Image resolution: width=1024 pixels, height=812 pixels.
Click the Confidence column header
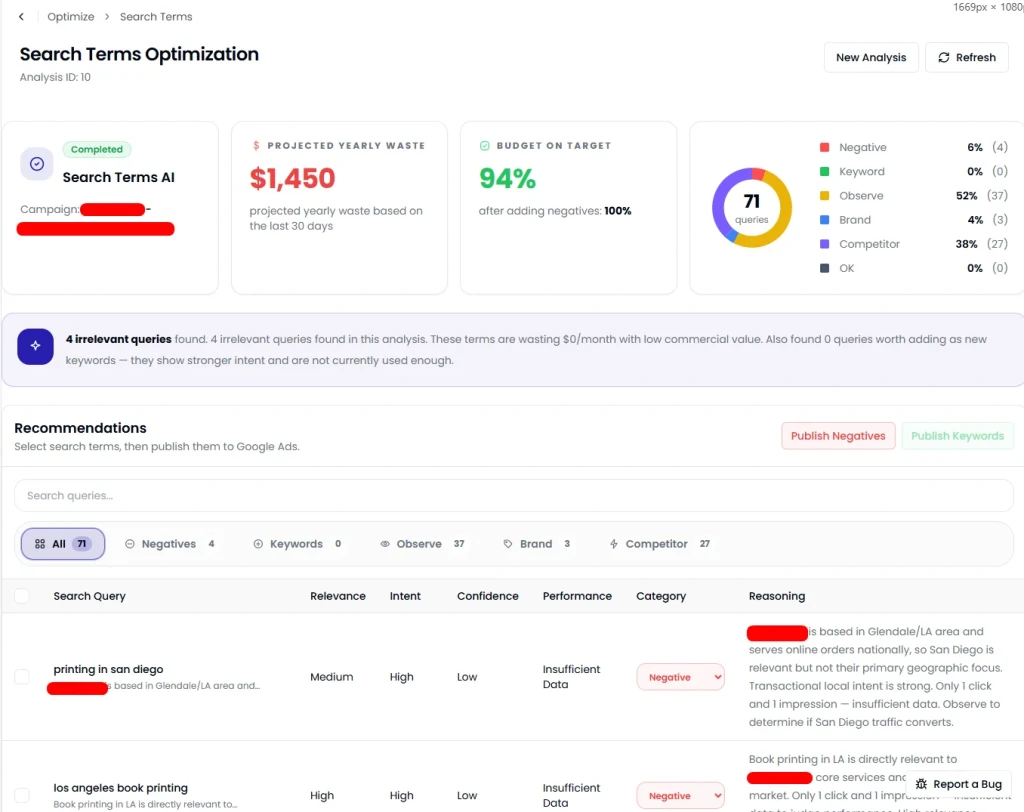487,596
